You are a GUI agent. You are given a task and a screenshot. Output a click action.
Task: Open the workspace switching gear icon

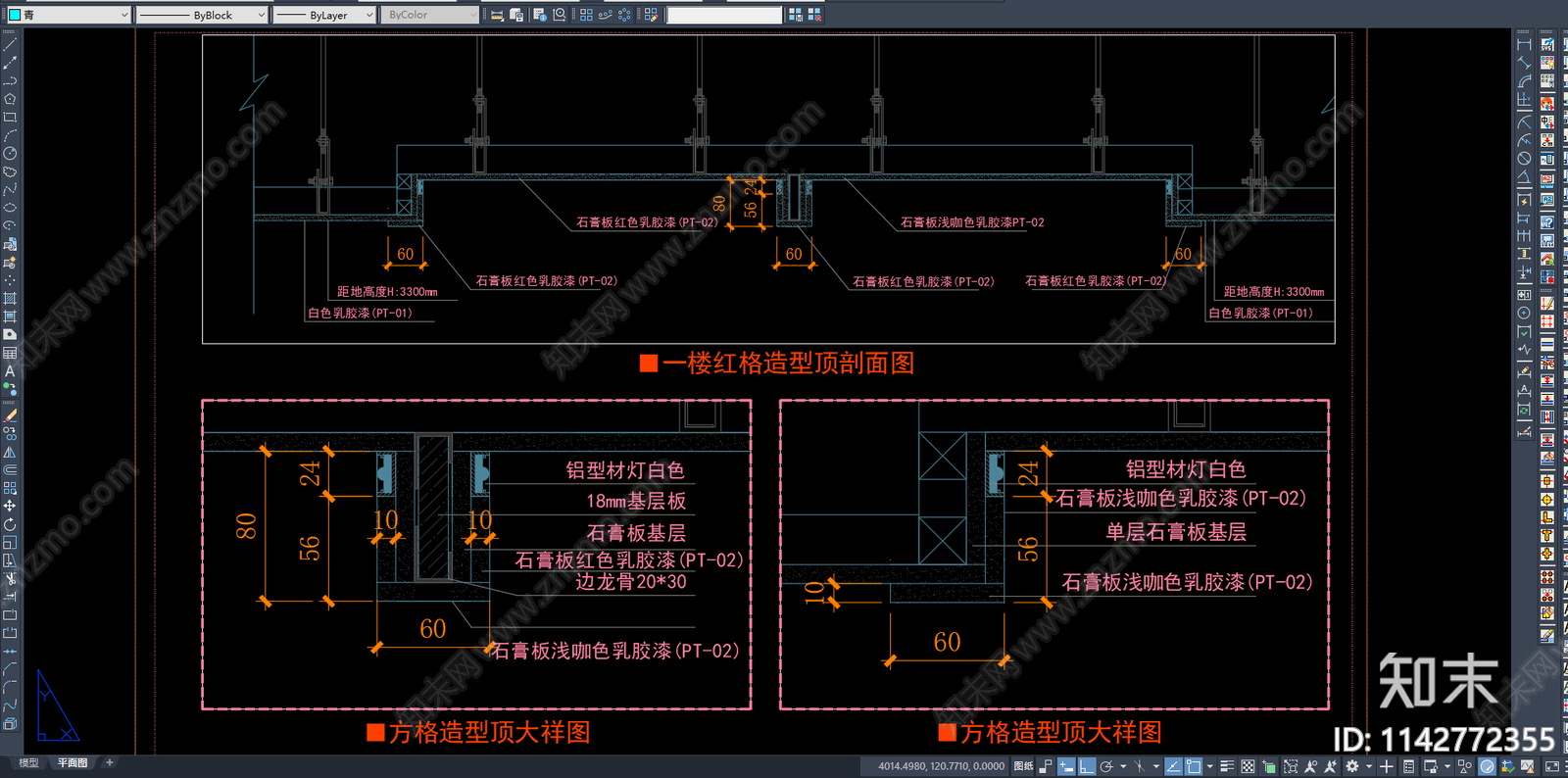(1352, 766)
